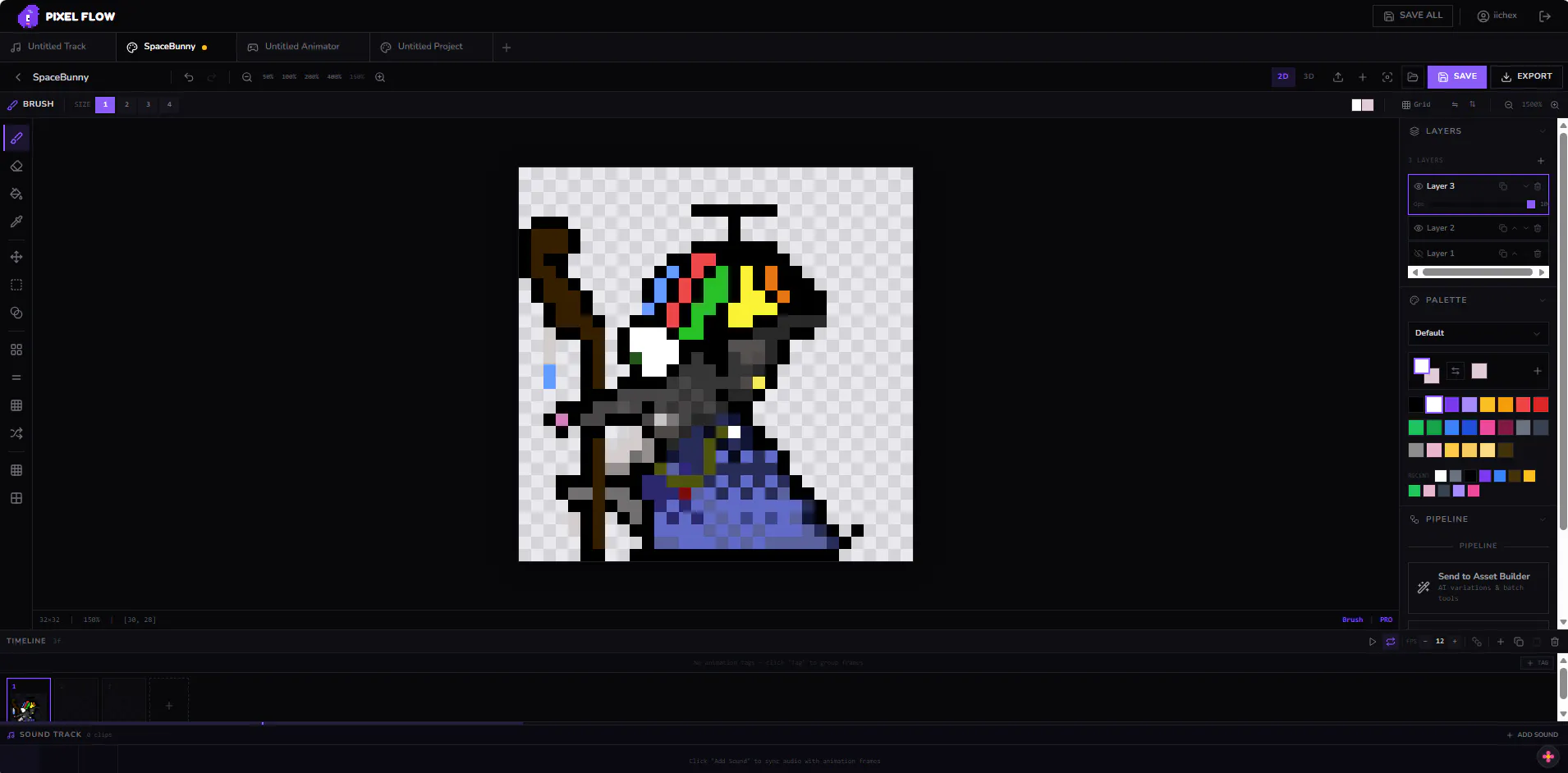Image resolution: width=1568 pixels, height=773 pixels.
Task: Select the overlapping circles shape tool
Action: pyautogui.click(x=16, y=313)
